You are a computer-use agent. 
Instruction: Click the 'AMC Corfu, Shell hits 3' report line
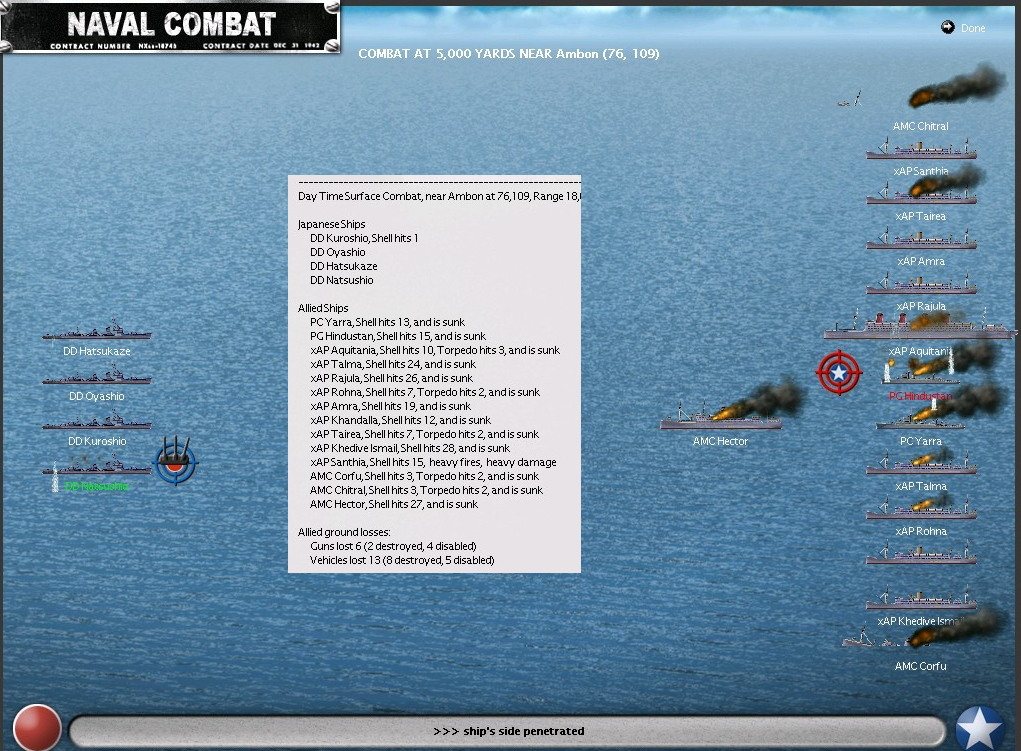pyautogui.click(x=425, y=476)
